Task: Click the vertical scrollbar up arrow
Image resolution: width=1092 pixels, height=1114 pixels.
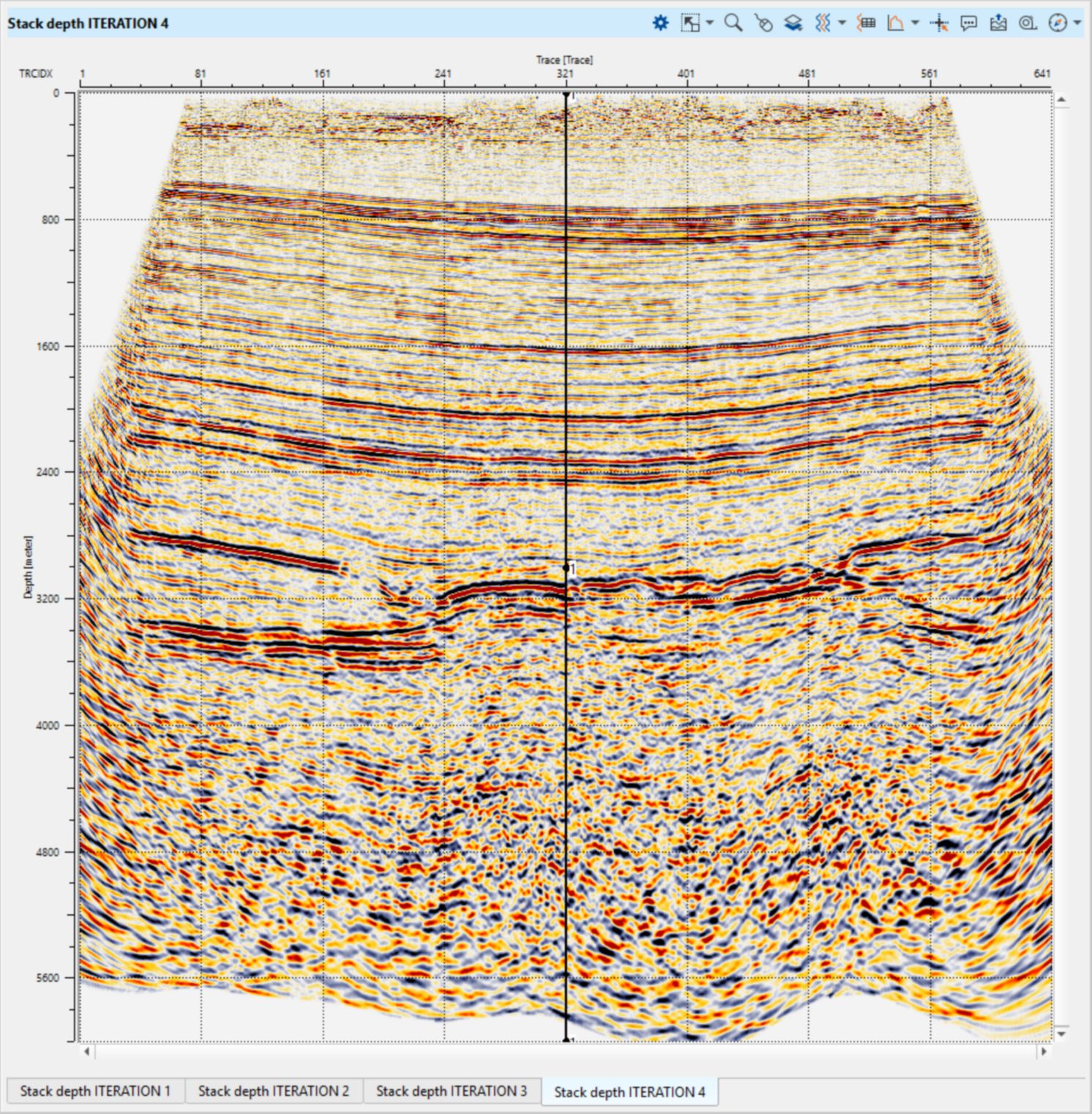Action: click(1061, 100)
